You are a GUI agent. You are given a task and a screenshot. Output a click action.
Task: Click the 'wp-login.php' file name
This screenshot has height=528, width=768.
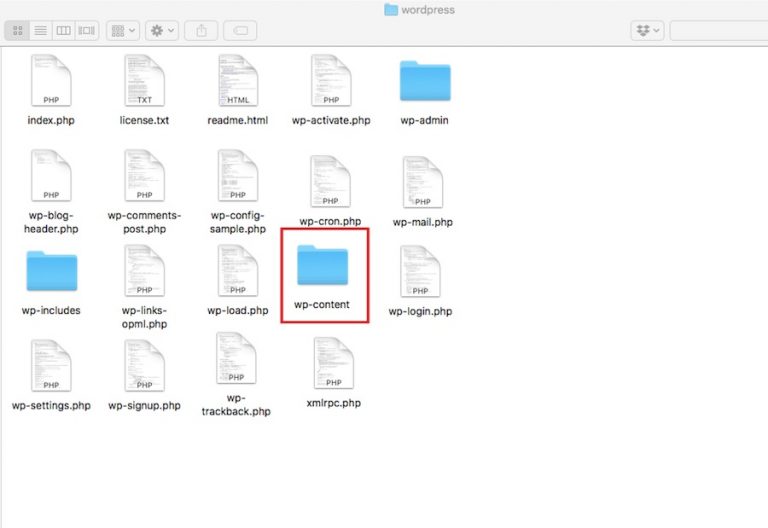pos(420,312)
